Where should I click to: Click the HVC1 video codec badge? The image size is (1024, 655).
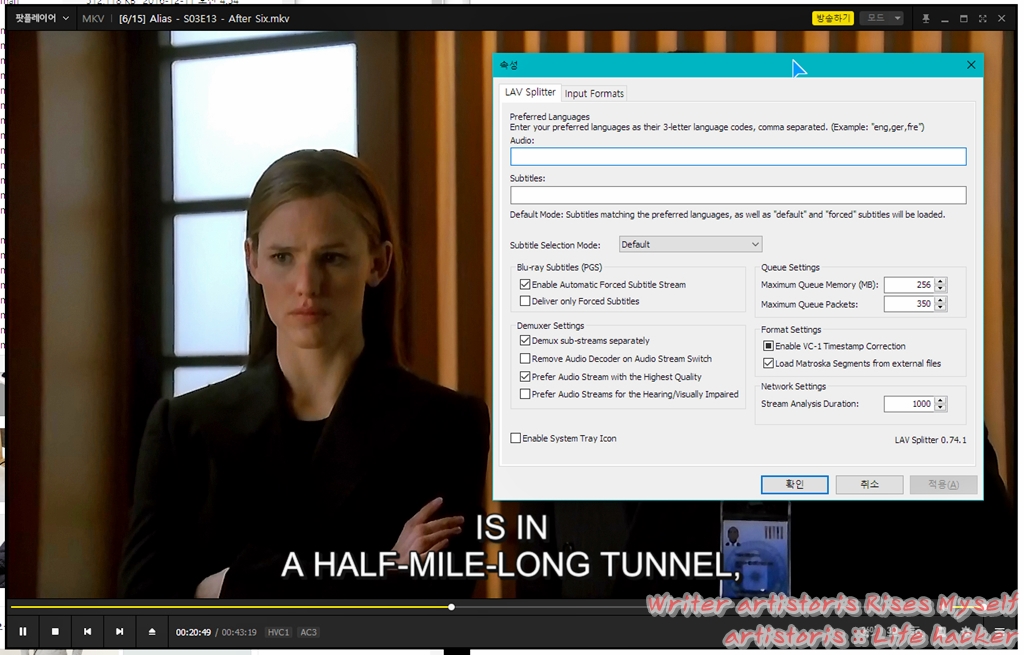point(278,632)
